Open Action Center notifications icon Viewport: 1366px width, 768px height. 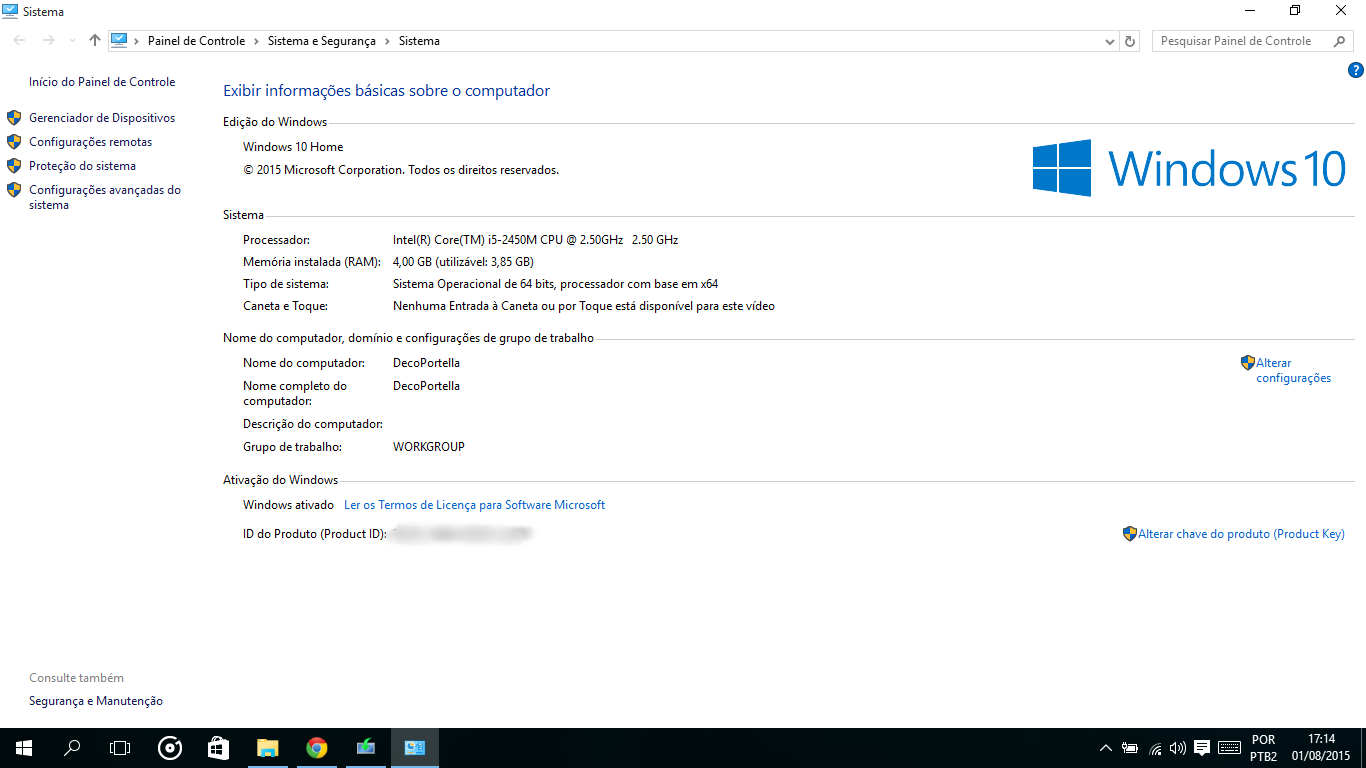pyautogui.click(x=1202, y=748)
